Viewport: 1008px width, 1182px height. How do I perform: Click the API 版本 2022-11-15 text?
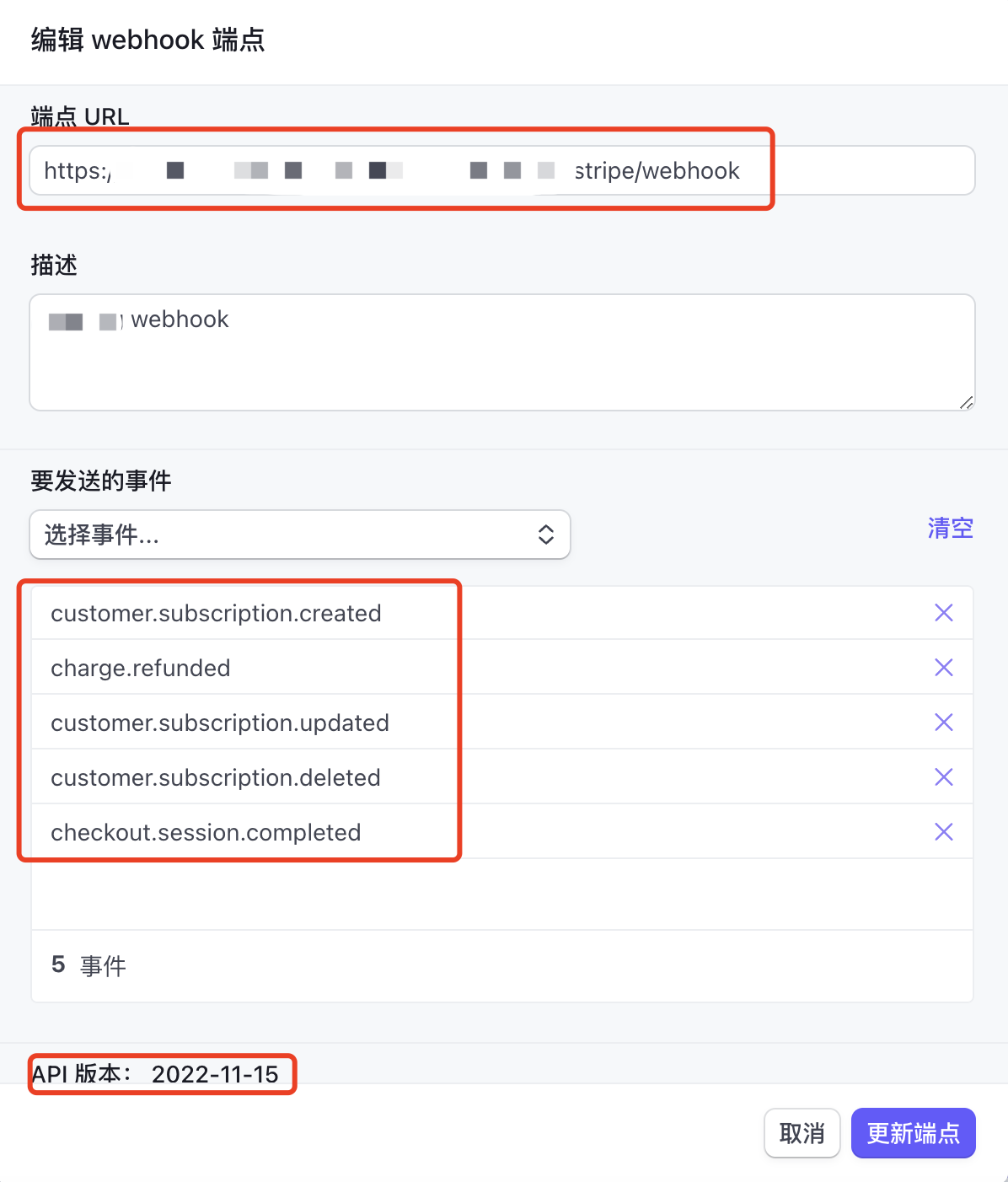pyautogui.click(x=155, y=1074)
